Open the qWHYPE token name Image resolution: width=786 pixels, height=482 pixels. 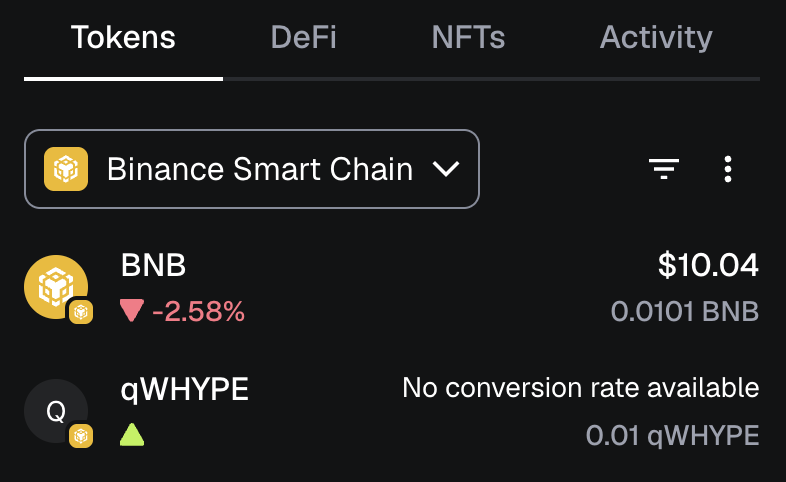point(184,389)
